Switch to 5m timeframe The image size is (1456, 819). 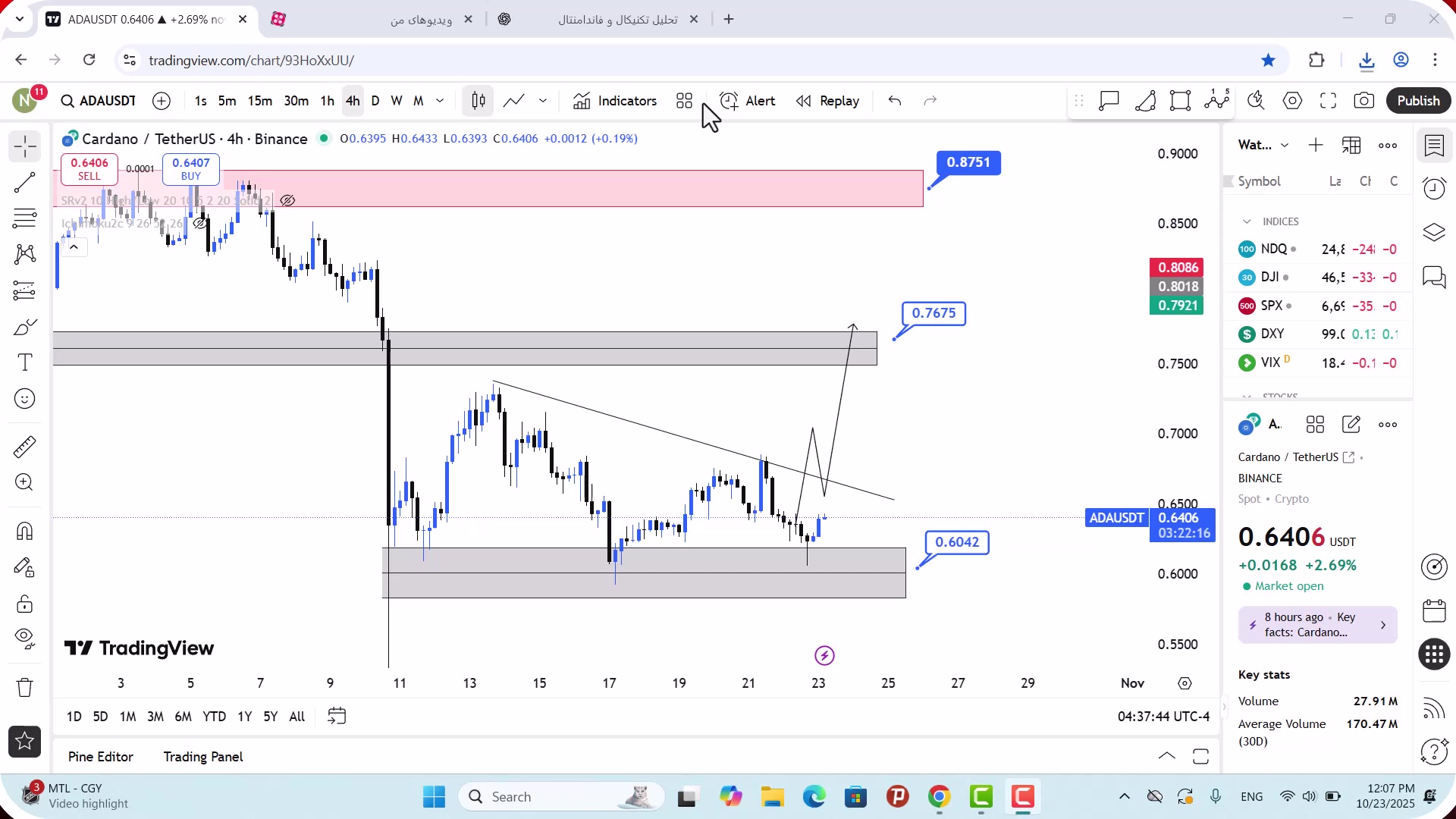[227, 101]
